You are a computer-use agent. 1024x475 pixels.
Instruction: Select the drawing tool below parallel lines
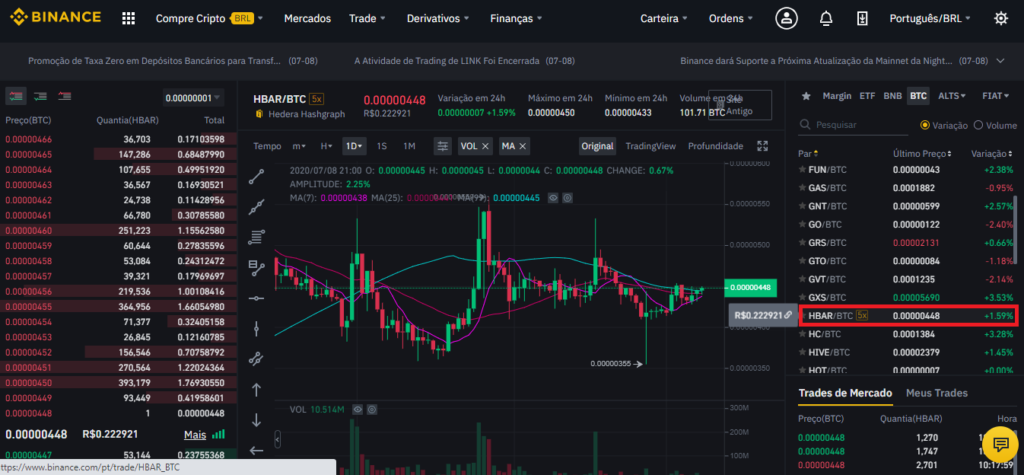coord(257,267)
